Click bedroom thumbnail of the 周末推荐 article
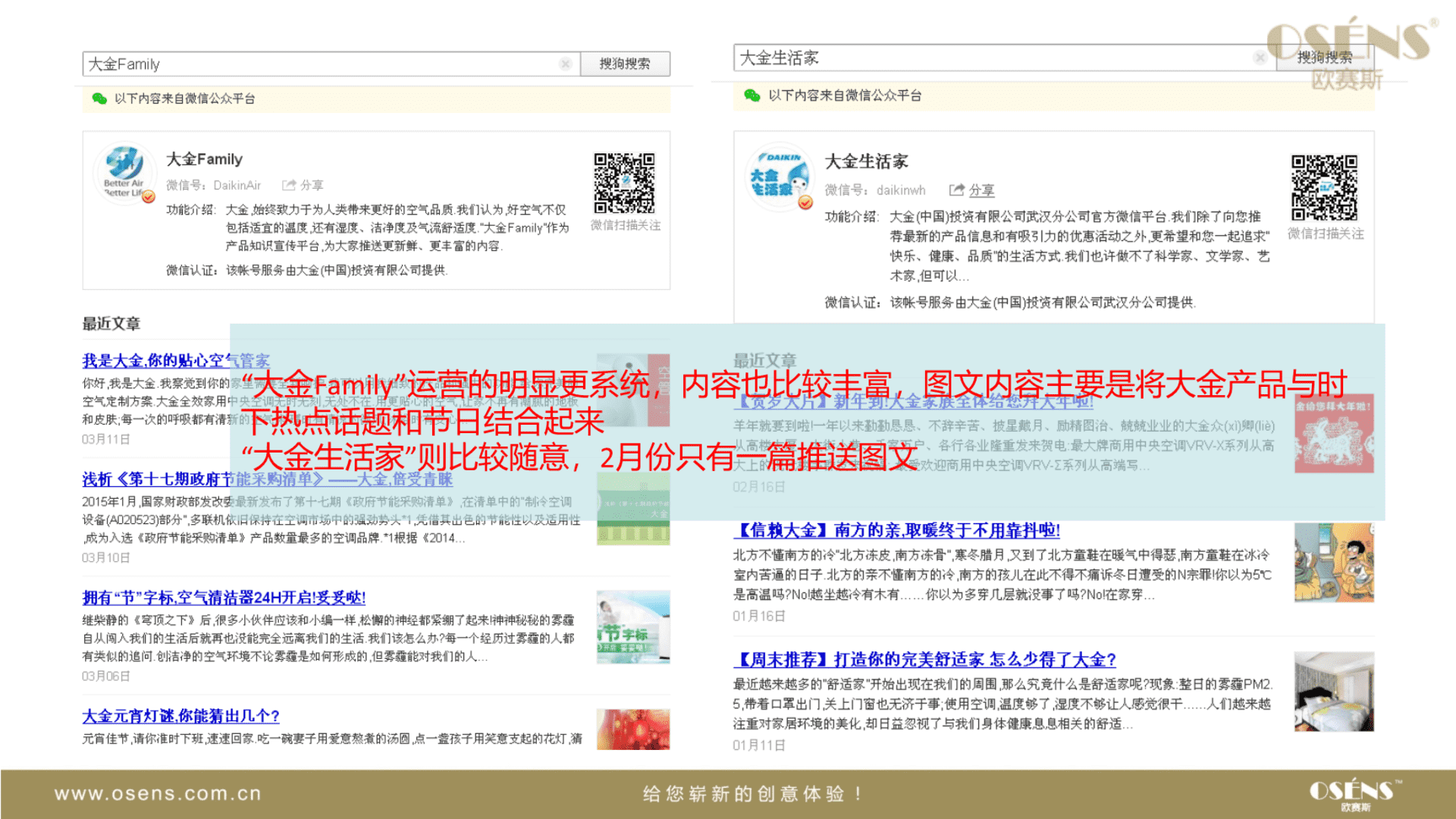 [x=1334, y=692]
